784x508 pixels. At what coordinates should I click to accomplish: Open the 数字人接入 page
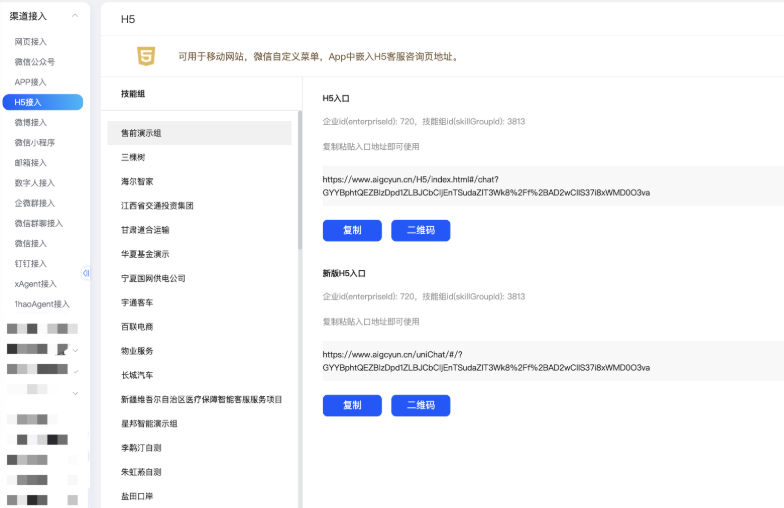click(x=34, y=183)
